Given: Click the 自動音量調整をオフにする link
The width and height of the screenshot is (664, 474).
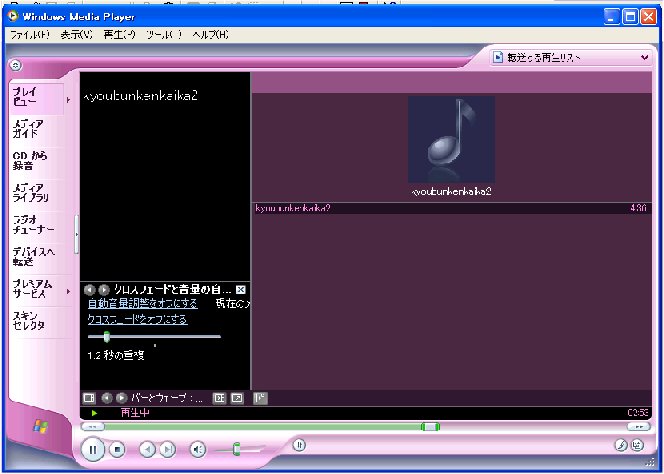Looking at the screenshot, I should (x=142, y=304).
